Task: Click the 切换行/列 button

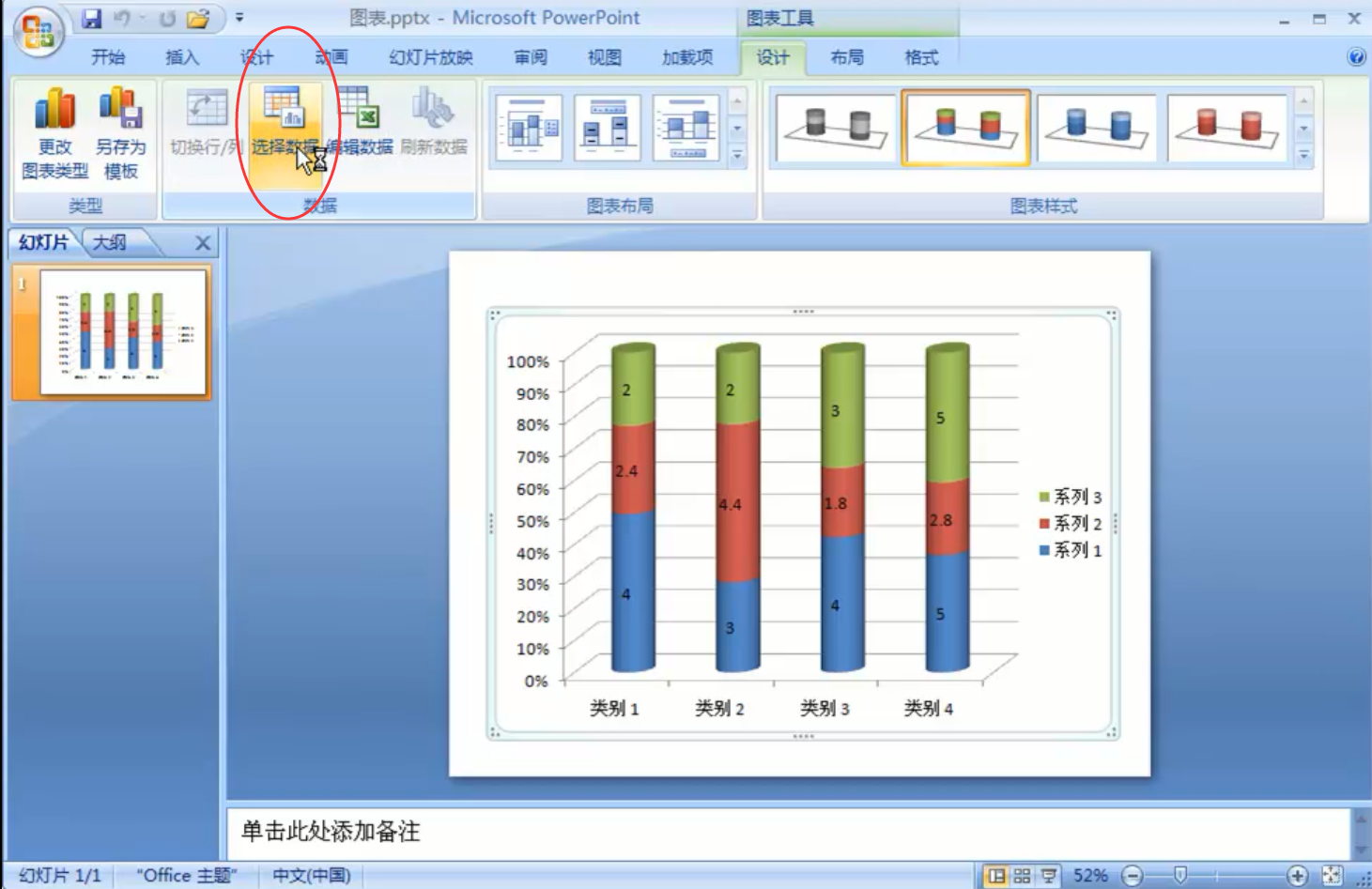Action: point(206,122)
